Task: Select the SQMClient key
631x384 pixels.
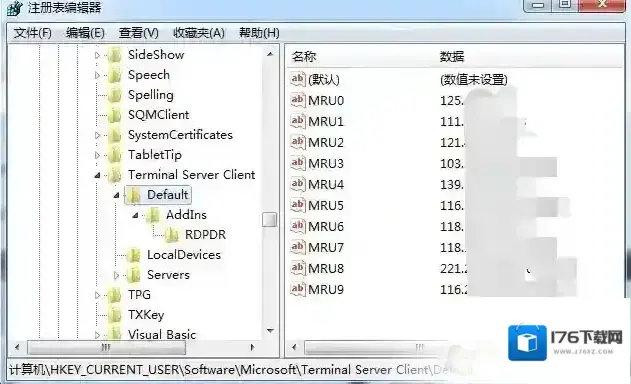Action: [158, 115]
